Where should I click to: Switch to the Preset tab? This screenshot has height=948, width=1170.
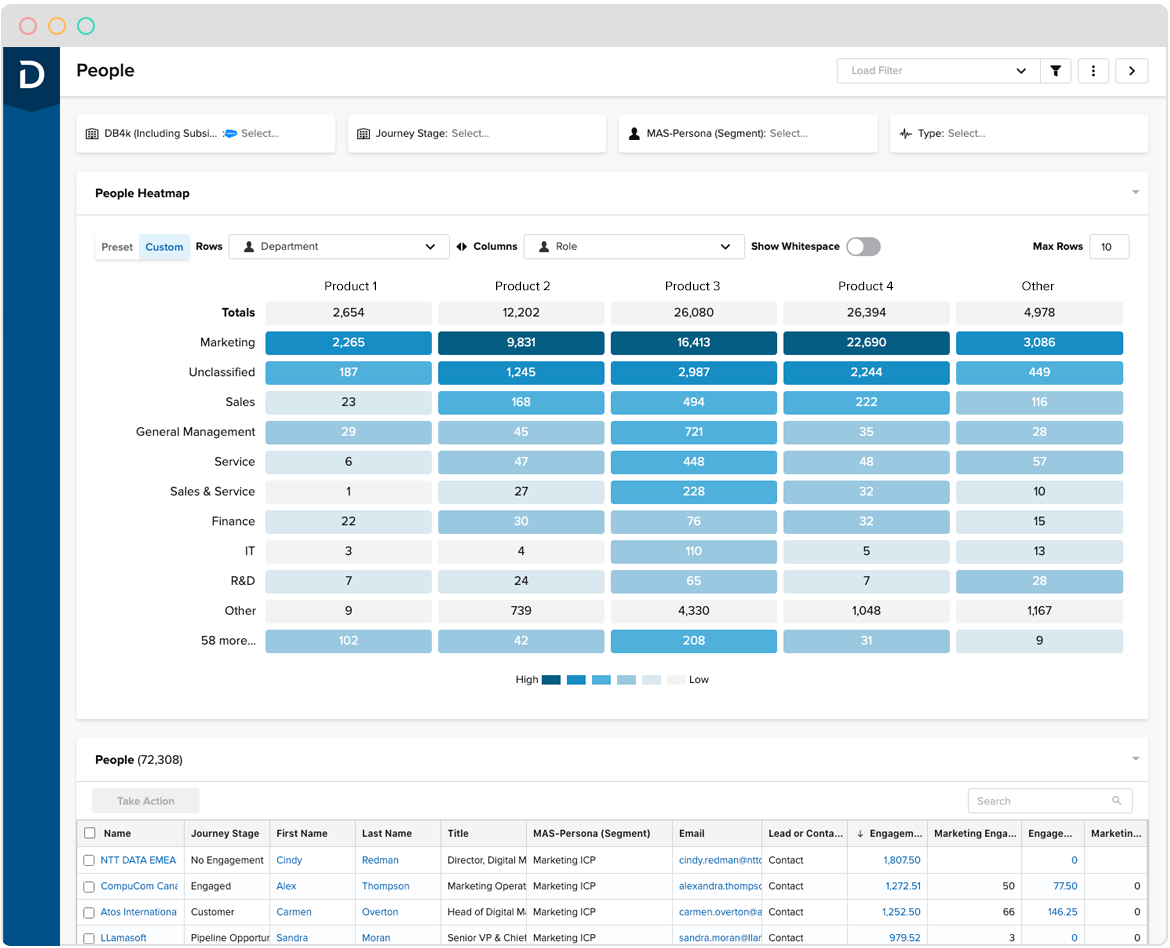pos(116,246)
